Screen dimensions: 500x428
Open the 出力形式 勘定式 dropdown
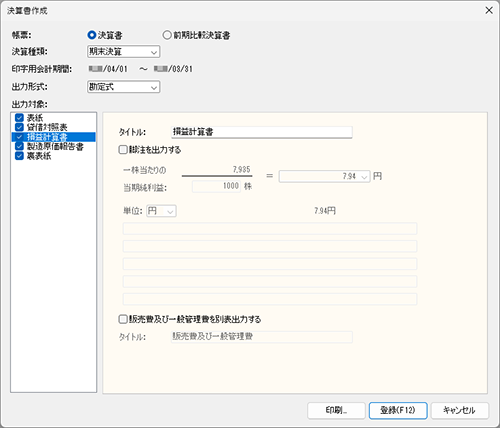click(x=123, y=87)
